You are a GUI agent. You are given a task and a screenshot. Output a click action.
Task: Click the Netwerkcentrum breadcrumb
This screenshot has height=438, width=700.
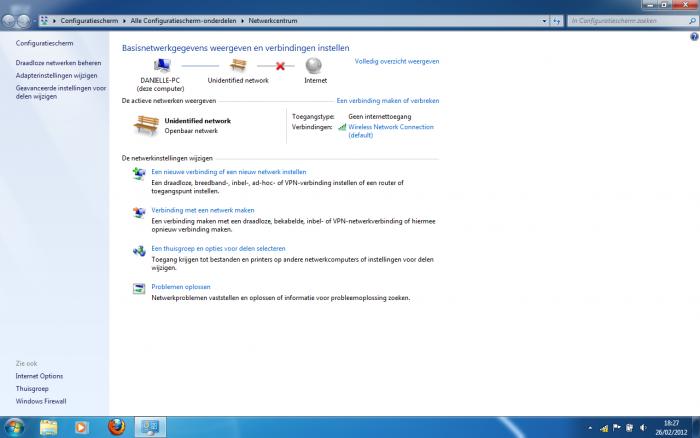pos(273,21)
